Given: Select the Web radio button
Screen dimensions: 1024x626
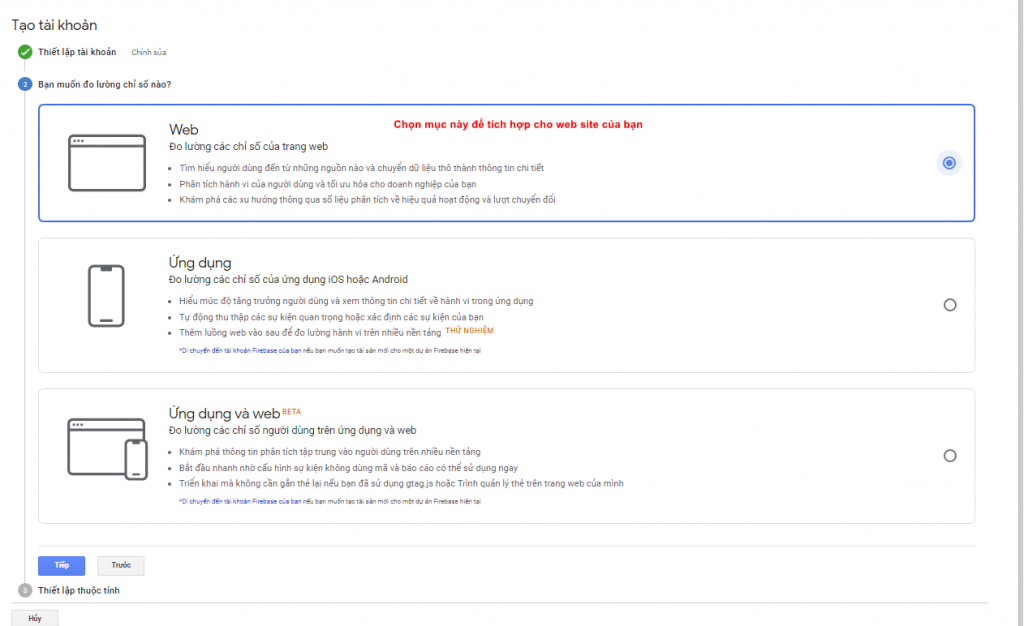Looking at the screenshot, I should (x=949, y=163).
